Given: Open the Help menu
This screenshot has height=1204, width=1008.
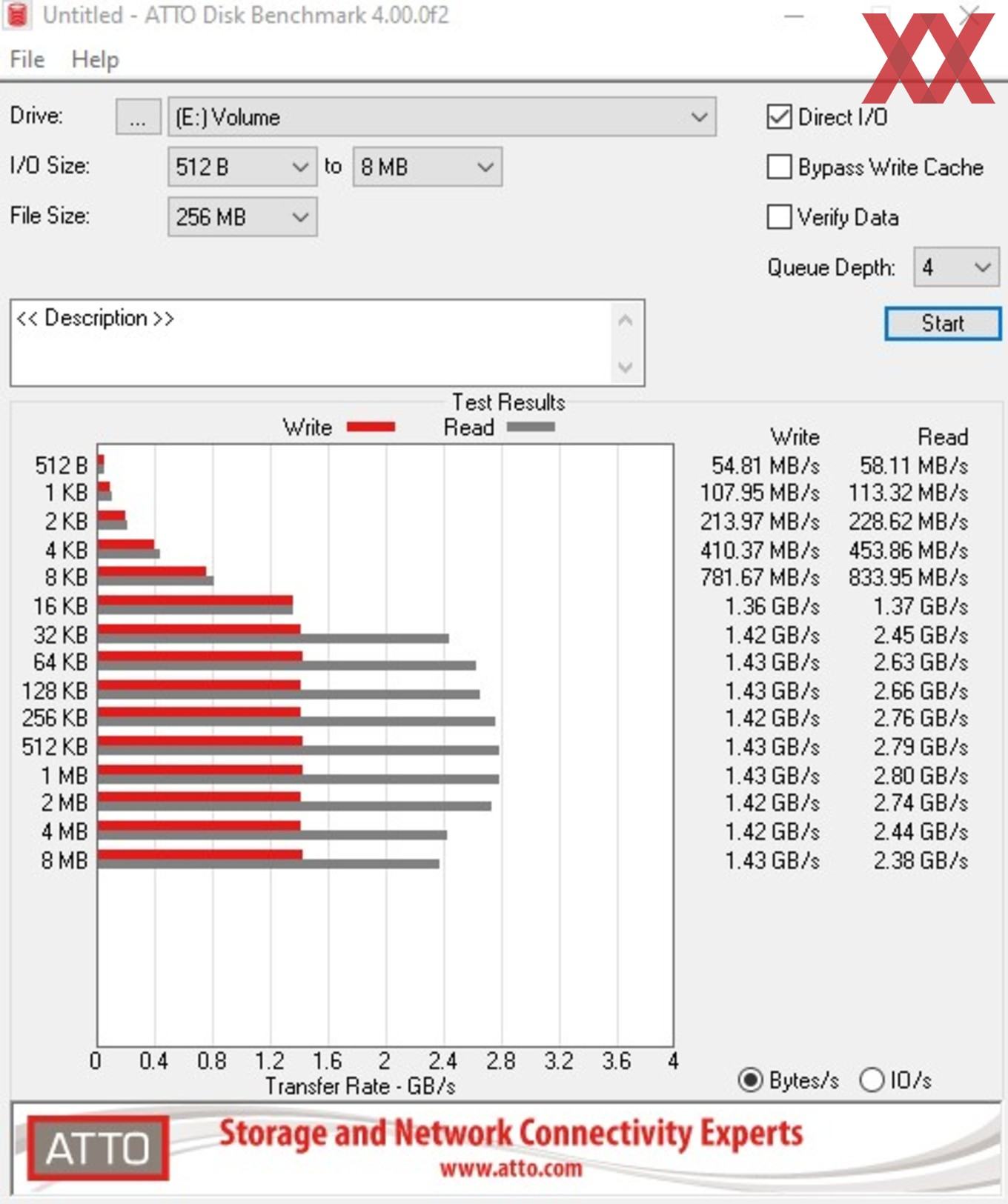Looking at the screenshot, I should pyautogui.click(x=95, y=59).
